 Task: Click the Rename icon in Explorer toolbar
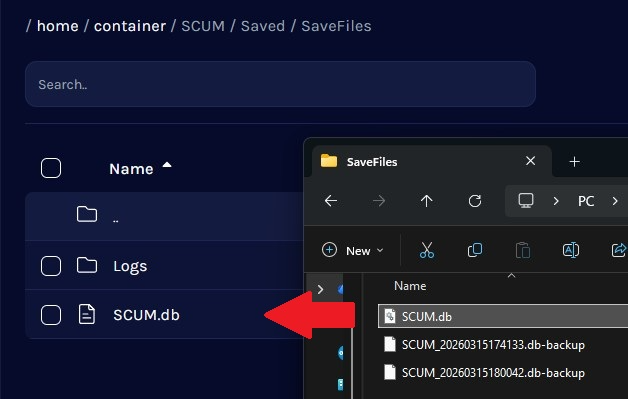pyautogui.click(x=571, y=250)
